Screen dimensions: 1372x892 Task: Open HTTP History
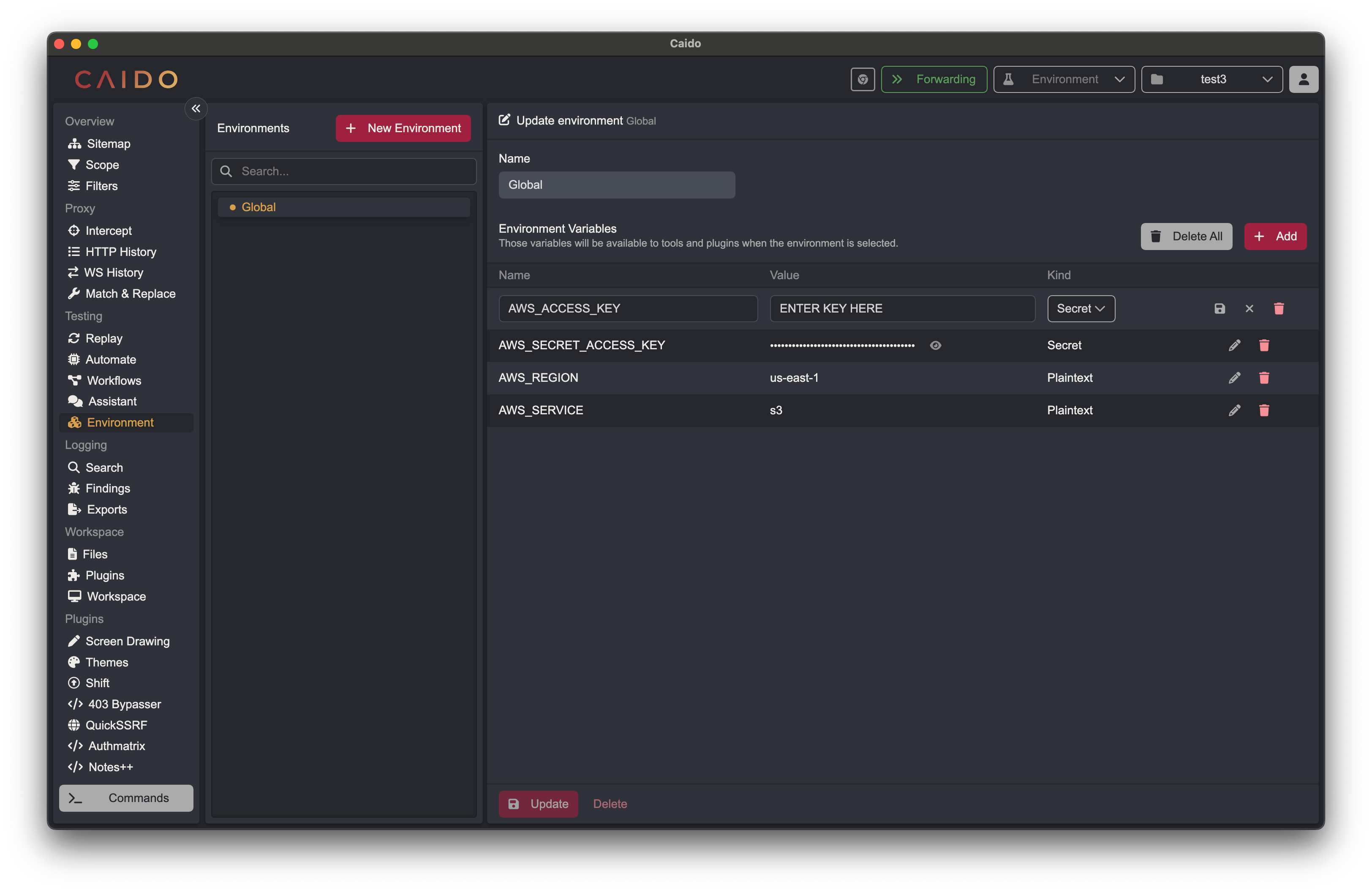[126, 252]
